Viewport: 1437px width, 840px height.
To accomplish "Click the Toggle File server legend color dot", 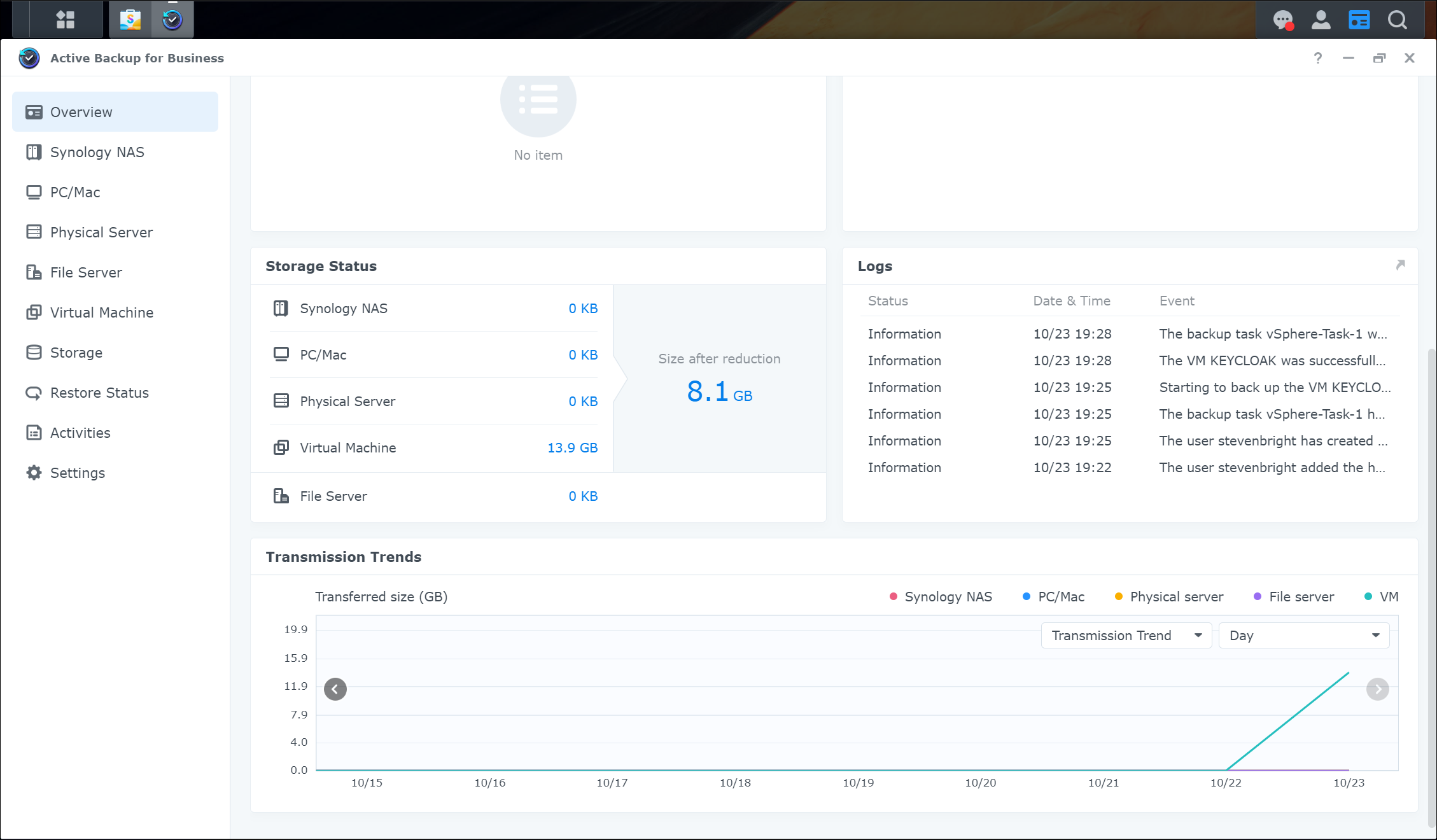I will [1257, 597].
